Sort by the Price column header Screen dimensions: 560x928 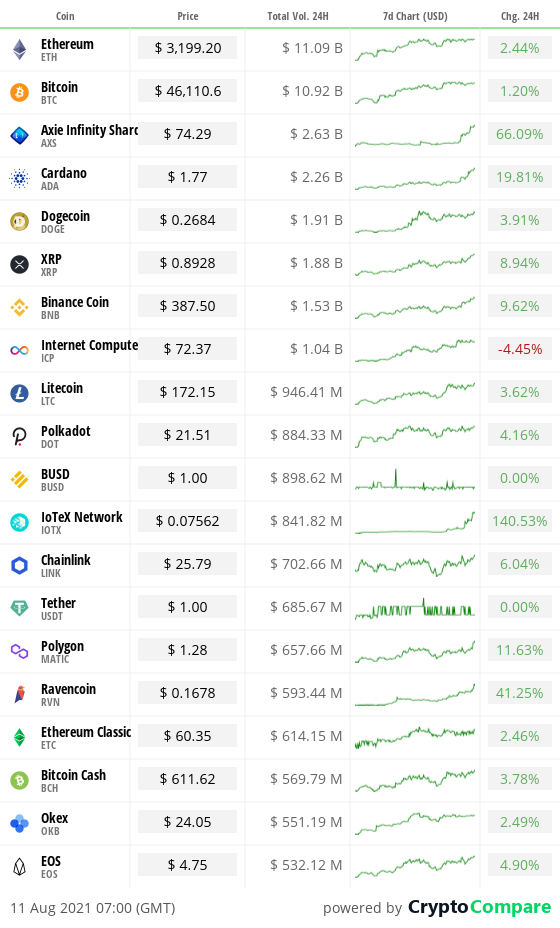pos(188,16)
